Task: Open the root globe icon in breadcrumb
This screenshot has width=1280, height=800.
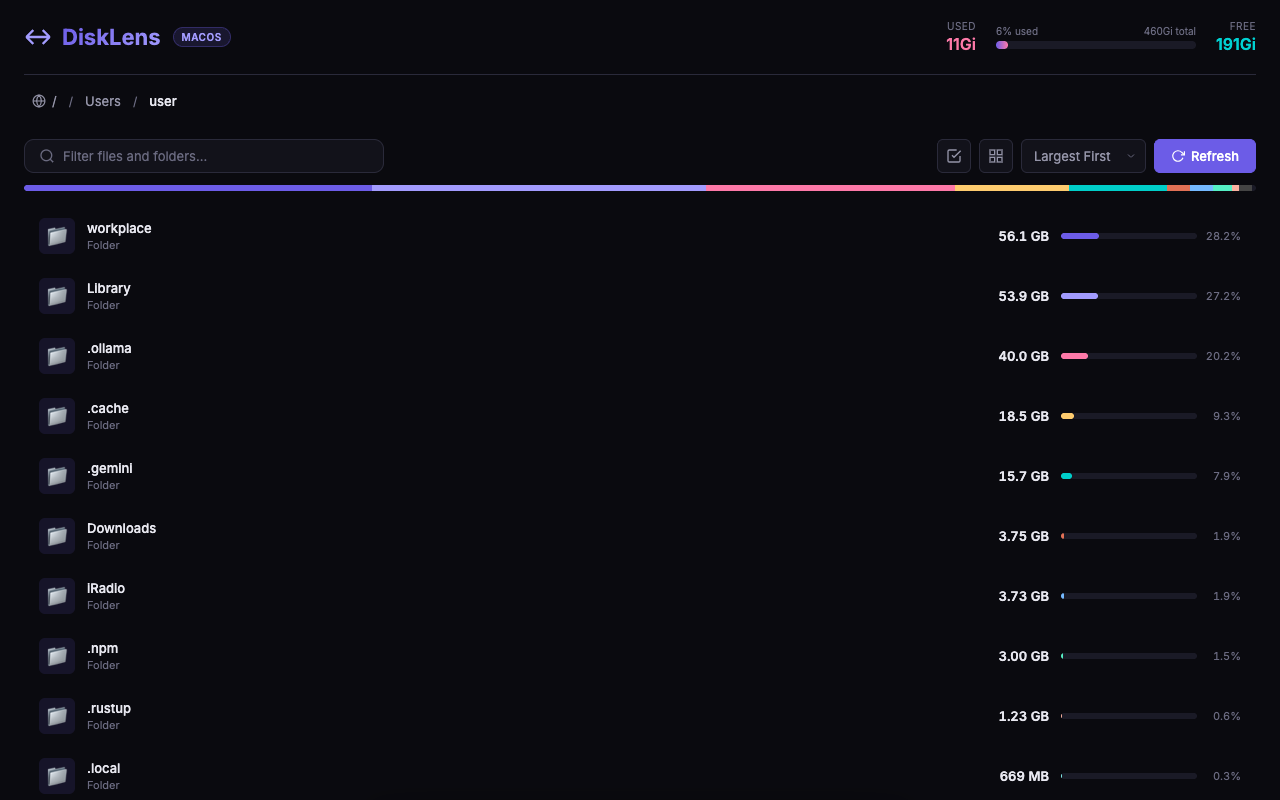Action: (x=39, y=101)
